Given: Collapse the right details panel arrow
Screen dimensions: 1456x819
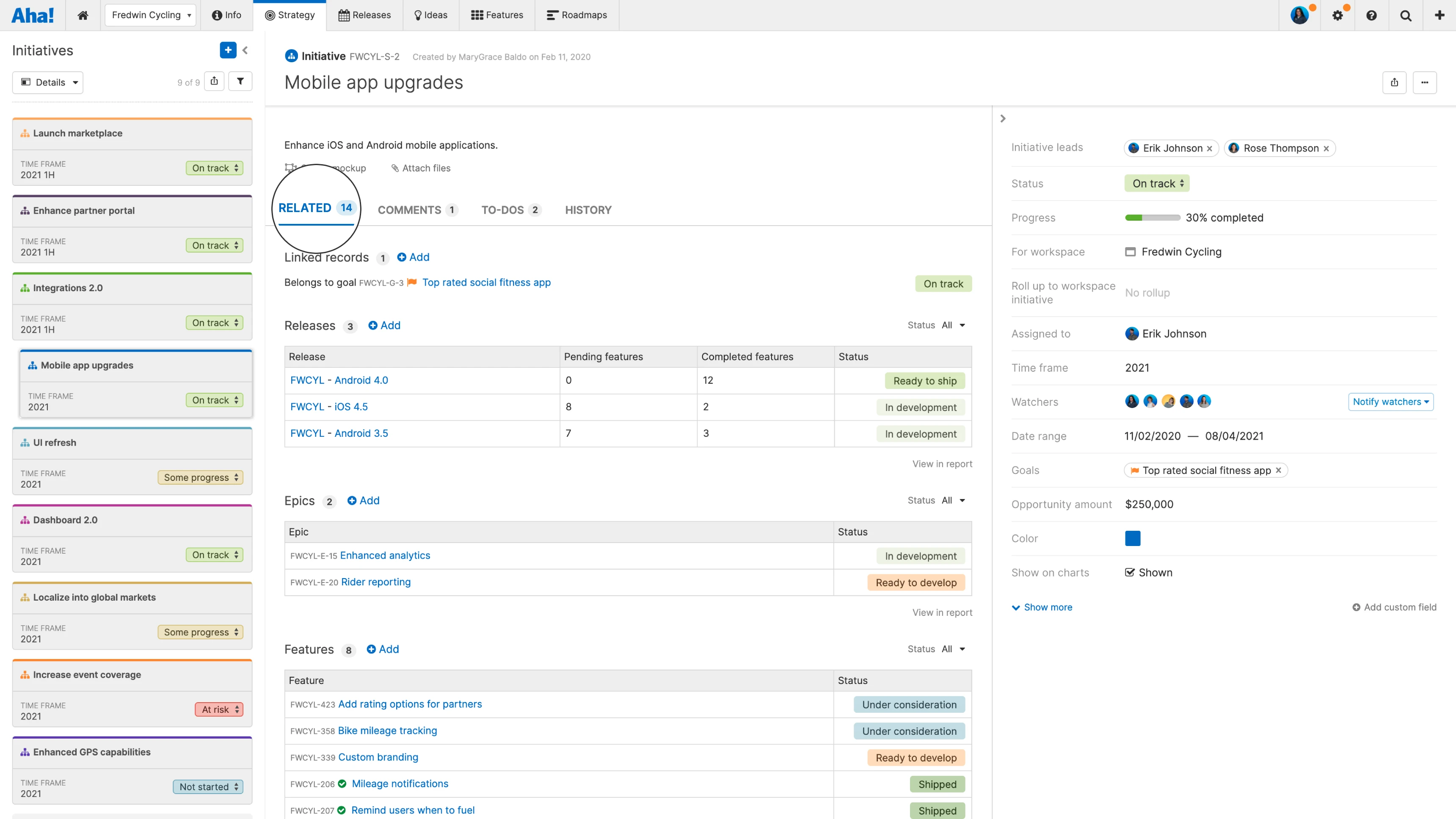Looking at the screenshot, I should pos(1003,119).
